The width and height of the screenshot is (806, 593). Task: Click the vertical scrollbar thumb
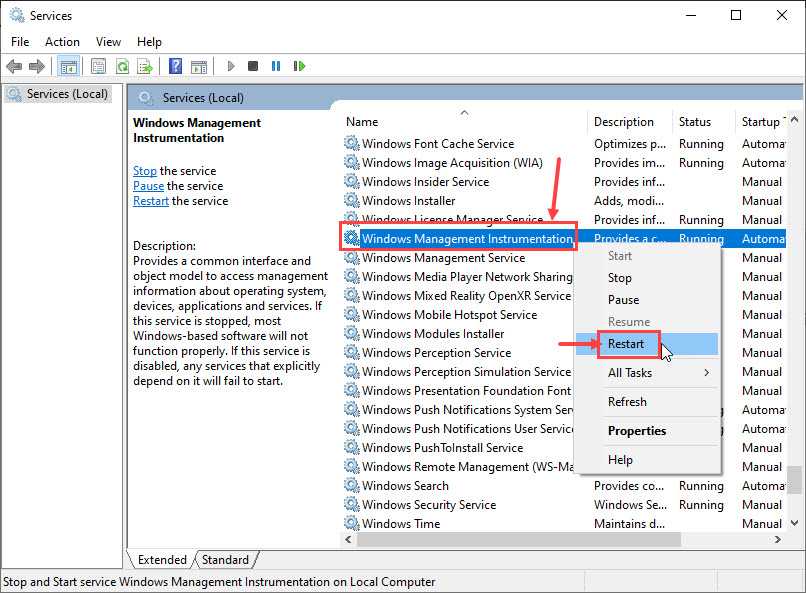794,479
